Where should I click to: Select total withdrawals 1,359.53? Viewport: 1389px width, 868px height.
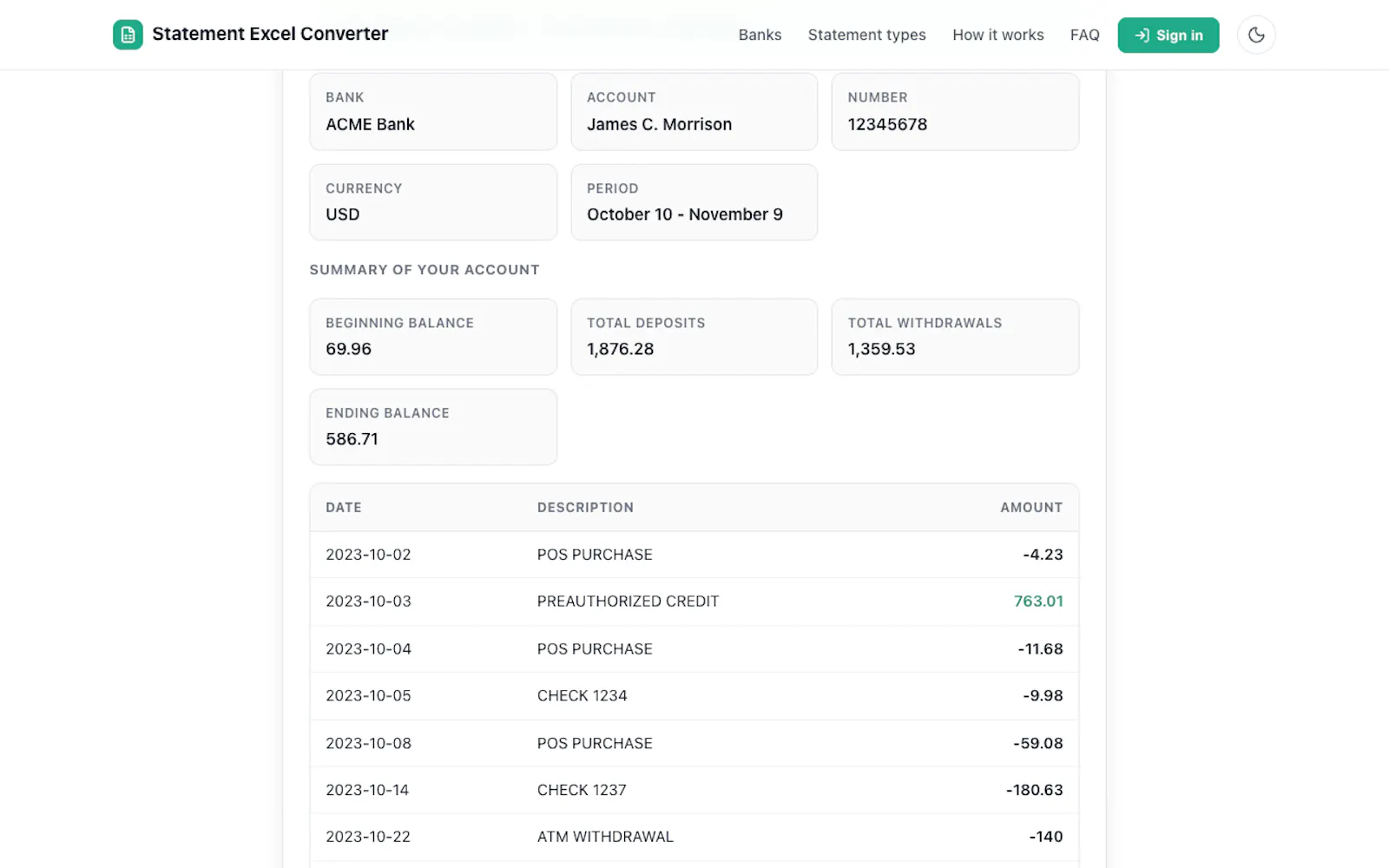[881, 349]
